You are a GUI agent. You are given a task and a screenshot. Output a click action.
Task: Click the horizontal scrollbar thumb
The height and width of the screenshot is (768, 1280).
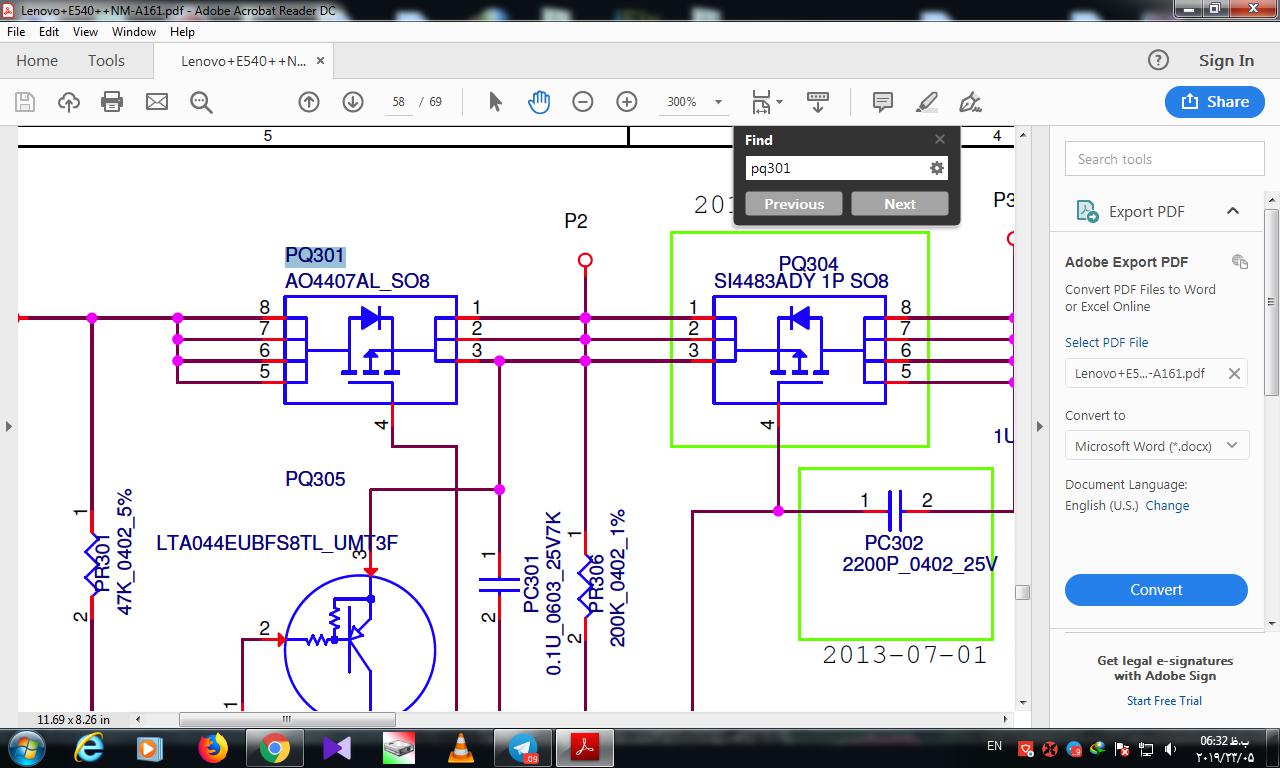point(287,719)
